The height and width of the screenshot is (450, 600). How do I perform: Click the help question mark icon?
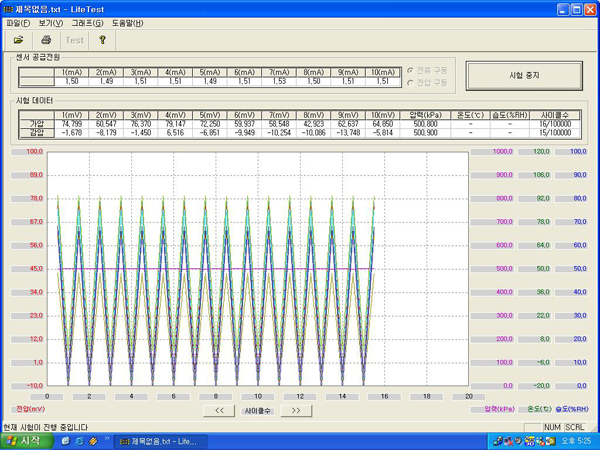pyautogui.click(x=102, y=39)
